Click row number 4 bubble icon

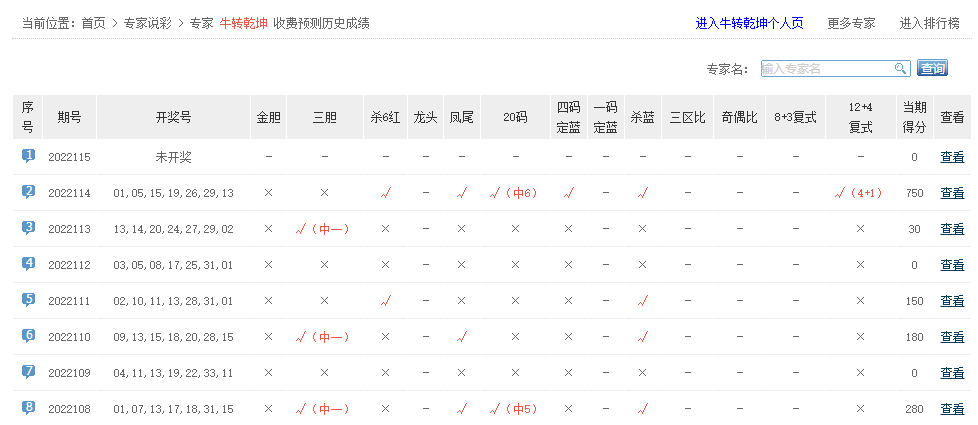coord(28,264)
